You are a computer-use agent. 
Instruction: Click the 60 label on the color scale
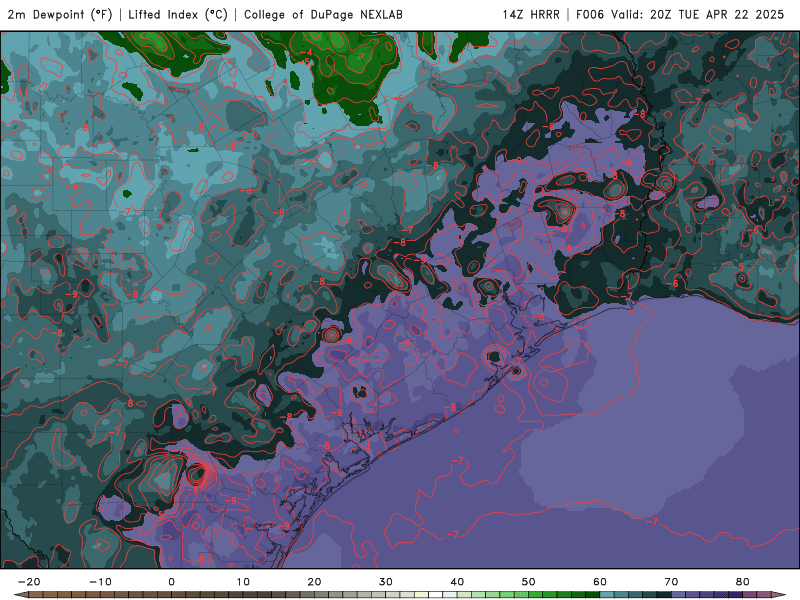click(x=600, y=582)
